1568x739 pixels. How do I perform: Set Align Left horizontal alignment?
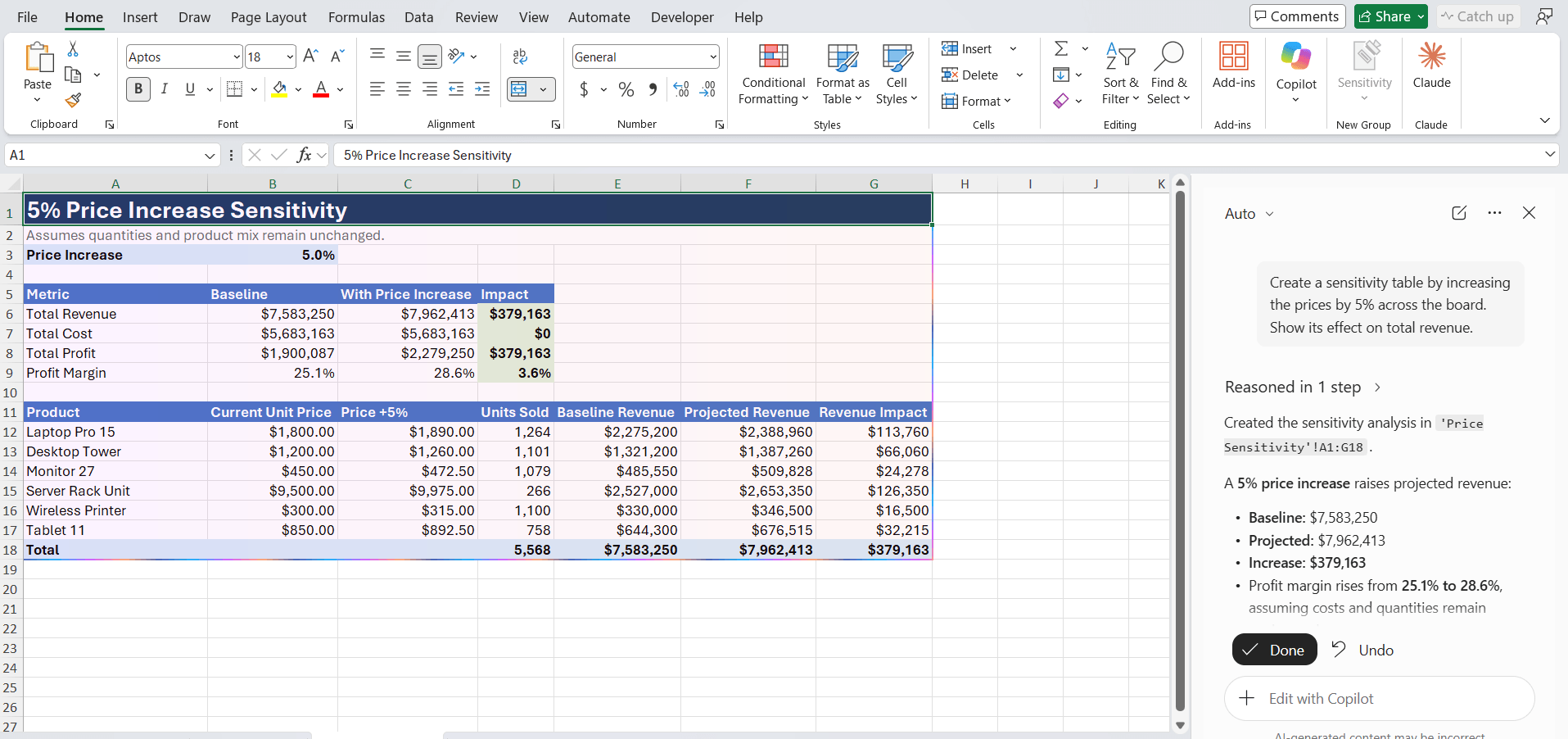point(377,88)
